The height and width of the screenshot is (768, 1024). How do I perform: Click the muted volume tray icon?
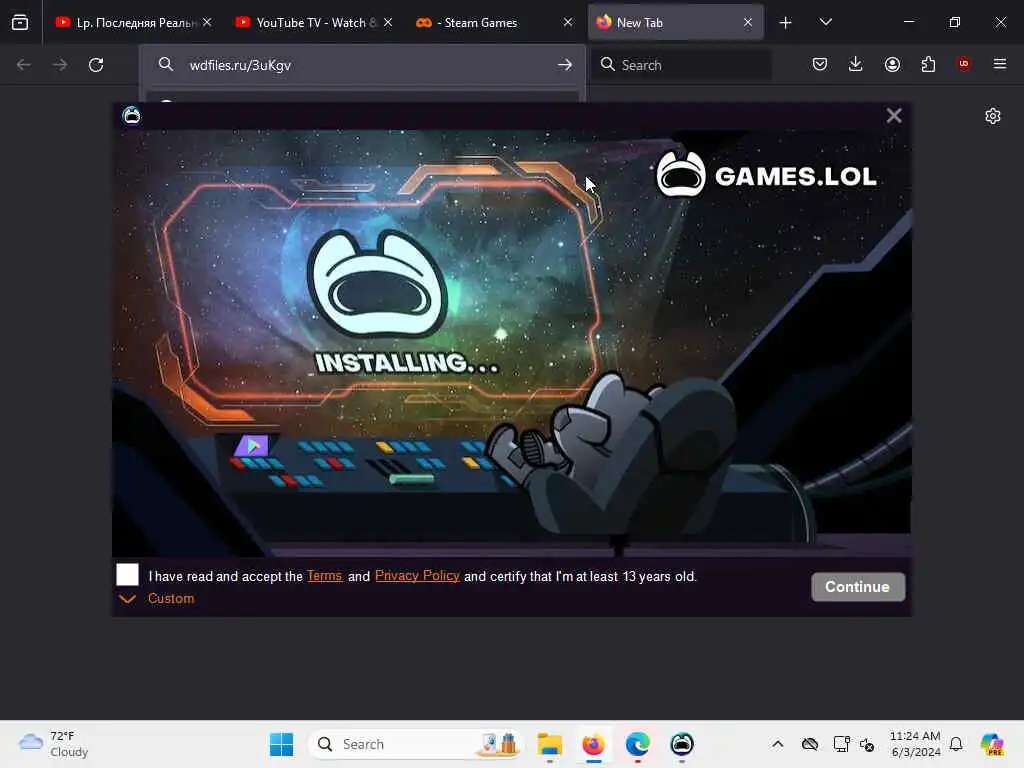coord(867,744)
